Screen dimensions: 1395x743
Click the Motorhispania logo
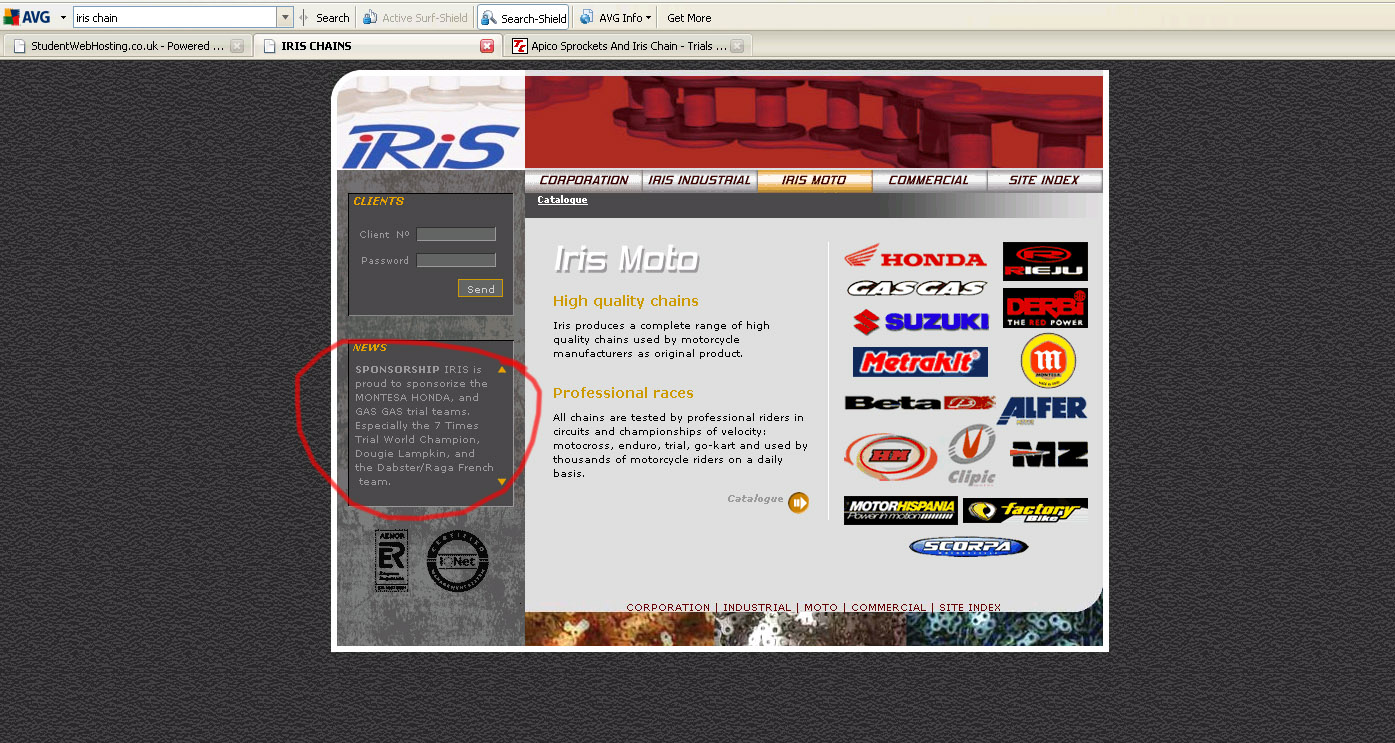coord(901,510)
